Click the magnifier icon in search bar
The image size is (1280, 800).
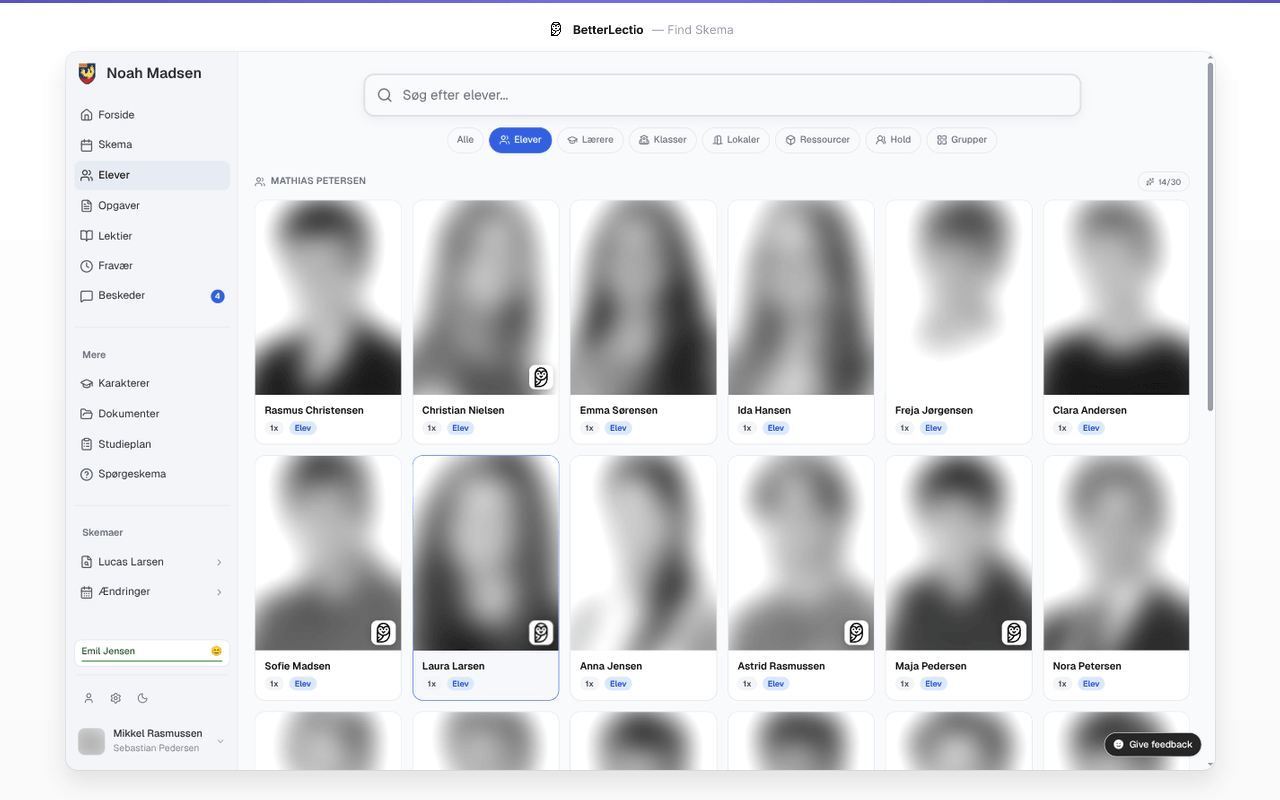coord(385,96)
